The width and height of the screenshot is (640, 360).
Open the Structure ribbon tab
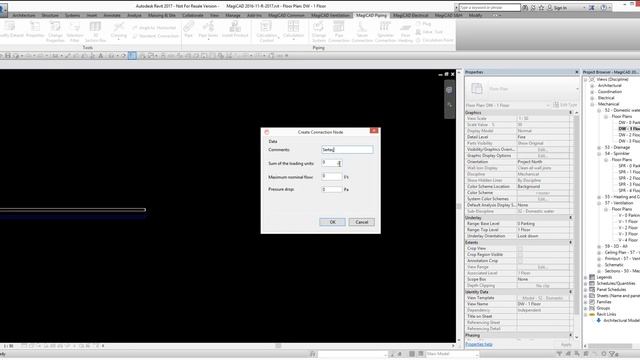pos(50,15)
